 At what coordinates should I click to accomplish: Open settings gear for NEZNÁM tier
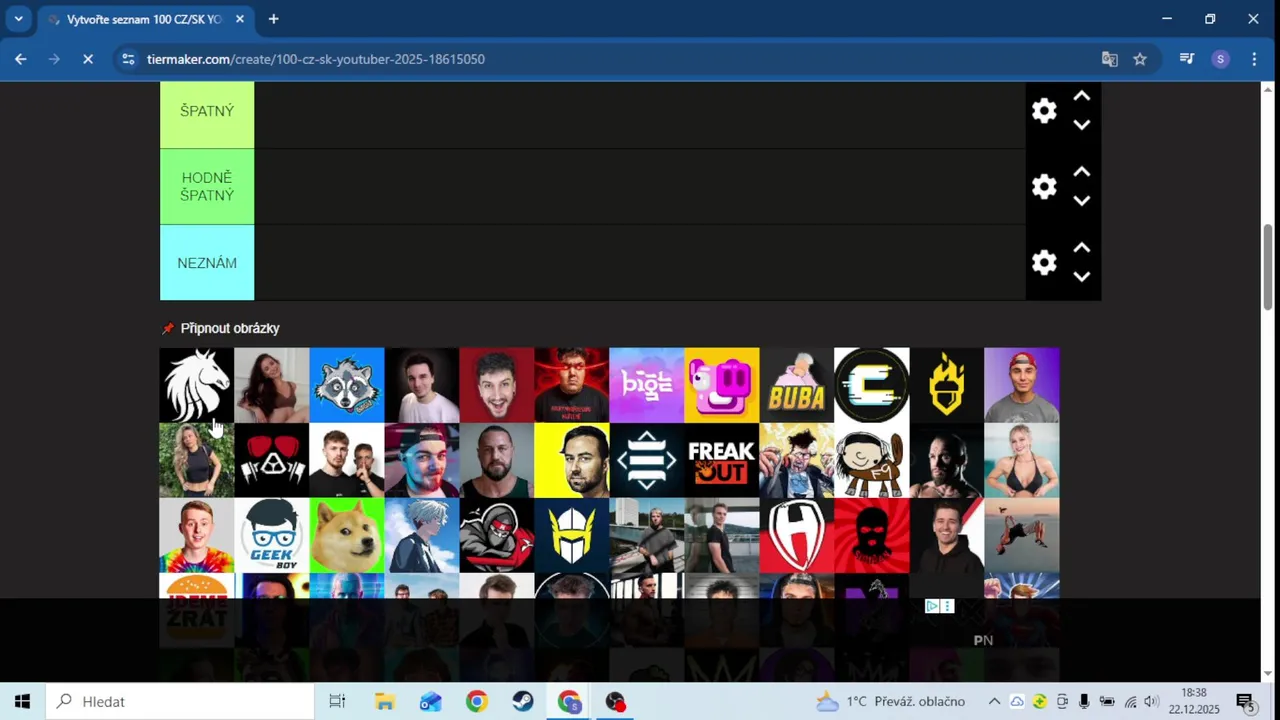coord(1044,263)
